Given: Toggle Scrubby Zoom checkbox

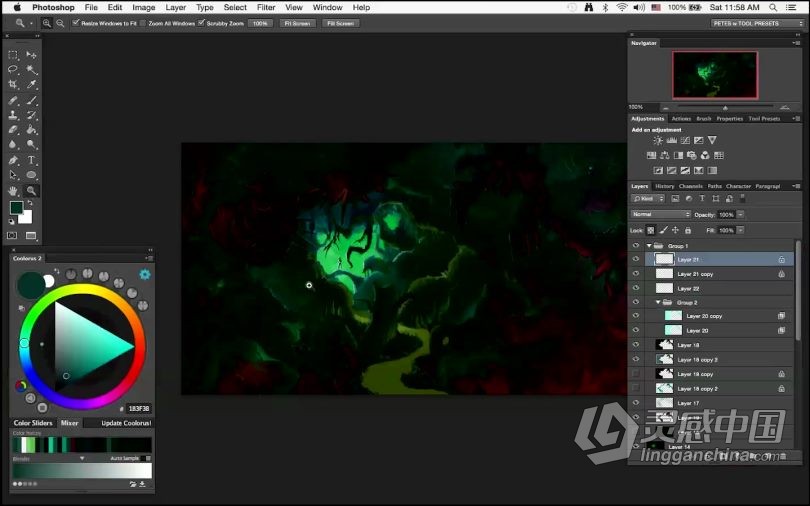Looking at the screenshot, I should point(201,23).
